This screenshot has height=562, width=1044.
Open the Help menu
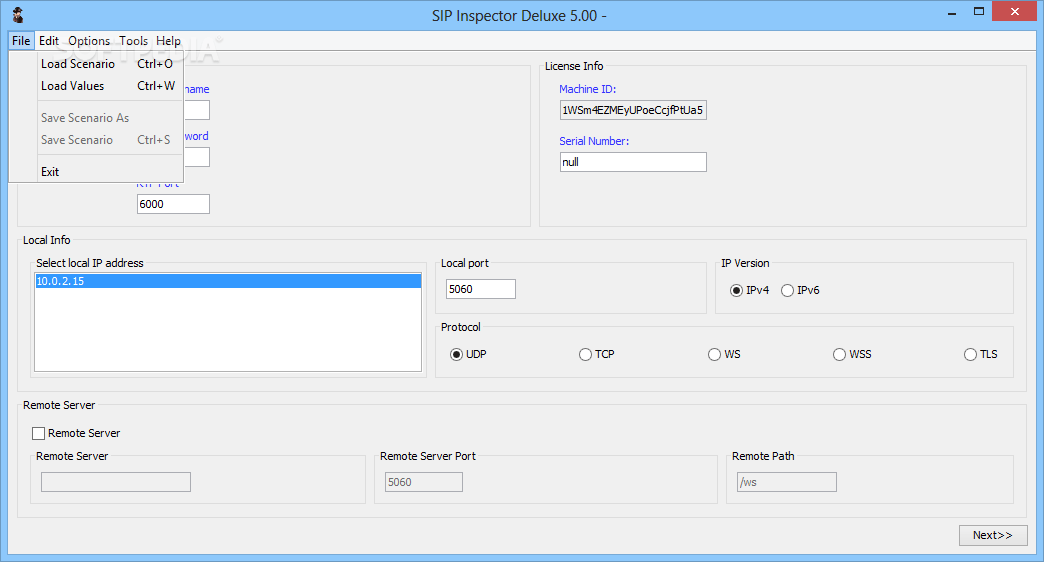click(168, 41)
